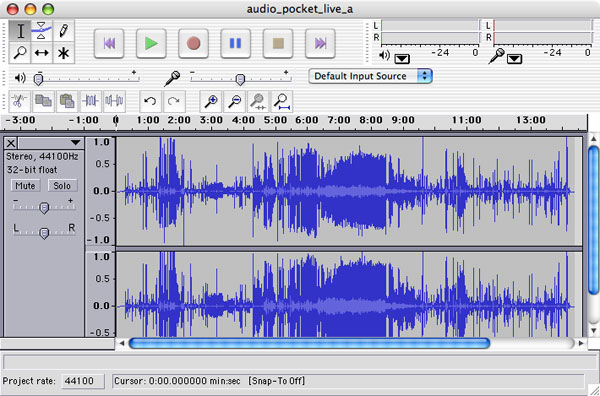The height and width of the screenshot is (396, 600).
Task: Click the horizontal scrollbar left arrow
Action: pos(122,343)
